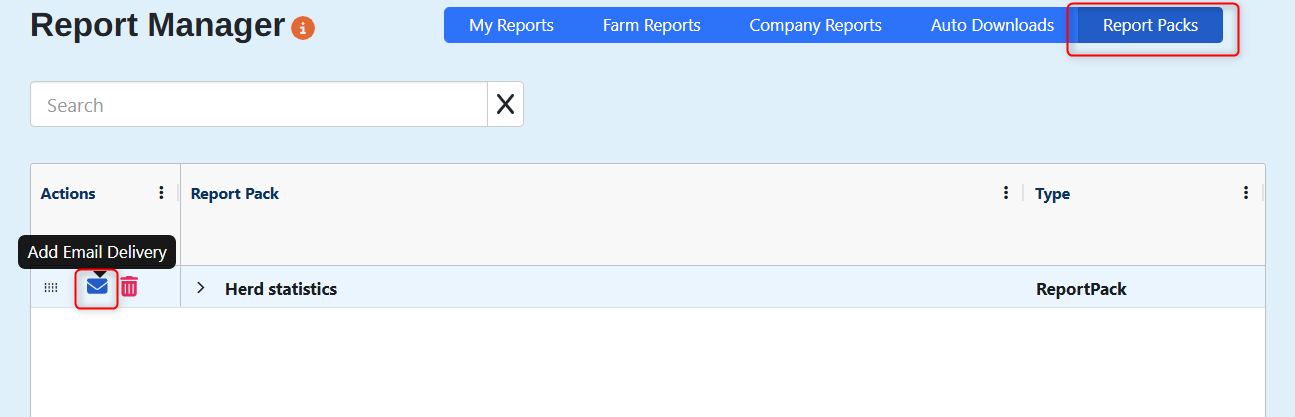
Task: Click the orange info icon beside Report Manager
Action: tap(303, 29)
